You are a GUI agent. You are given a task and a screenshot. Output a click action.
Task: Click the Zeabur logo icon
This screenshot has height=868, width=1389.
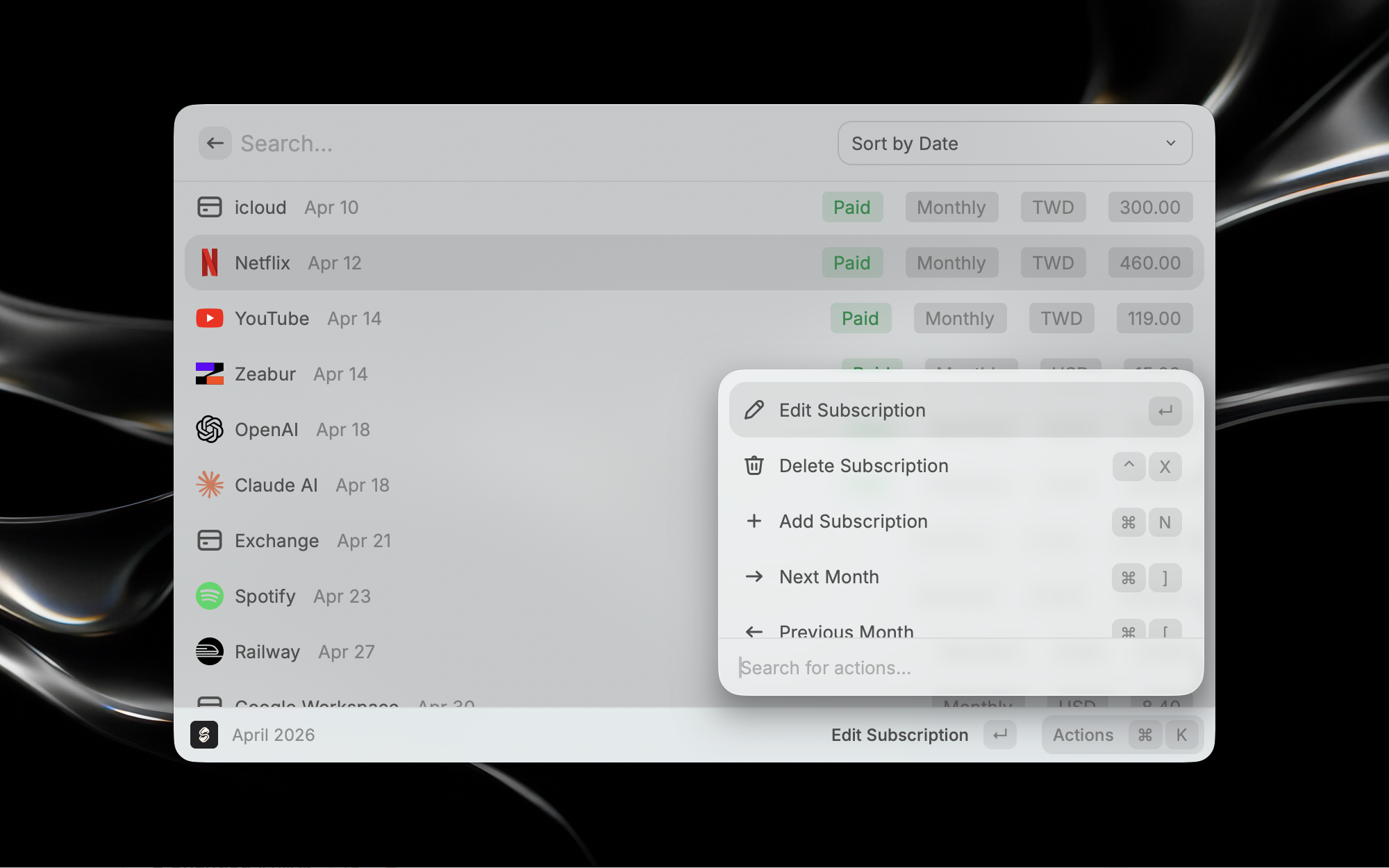pyautogui.click(x=209, y=374)
